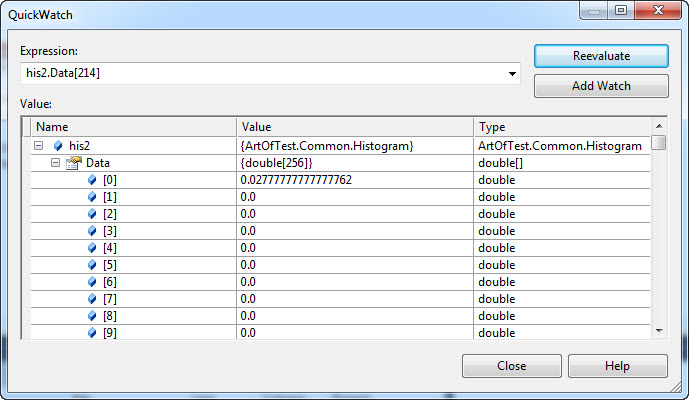Click the Add Watch button
Screen dimensions: 689x400
pos(601,86)
